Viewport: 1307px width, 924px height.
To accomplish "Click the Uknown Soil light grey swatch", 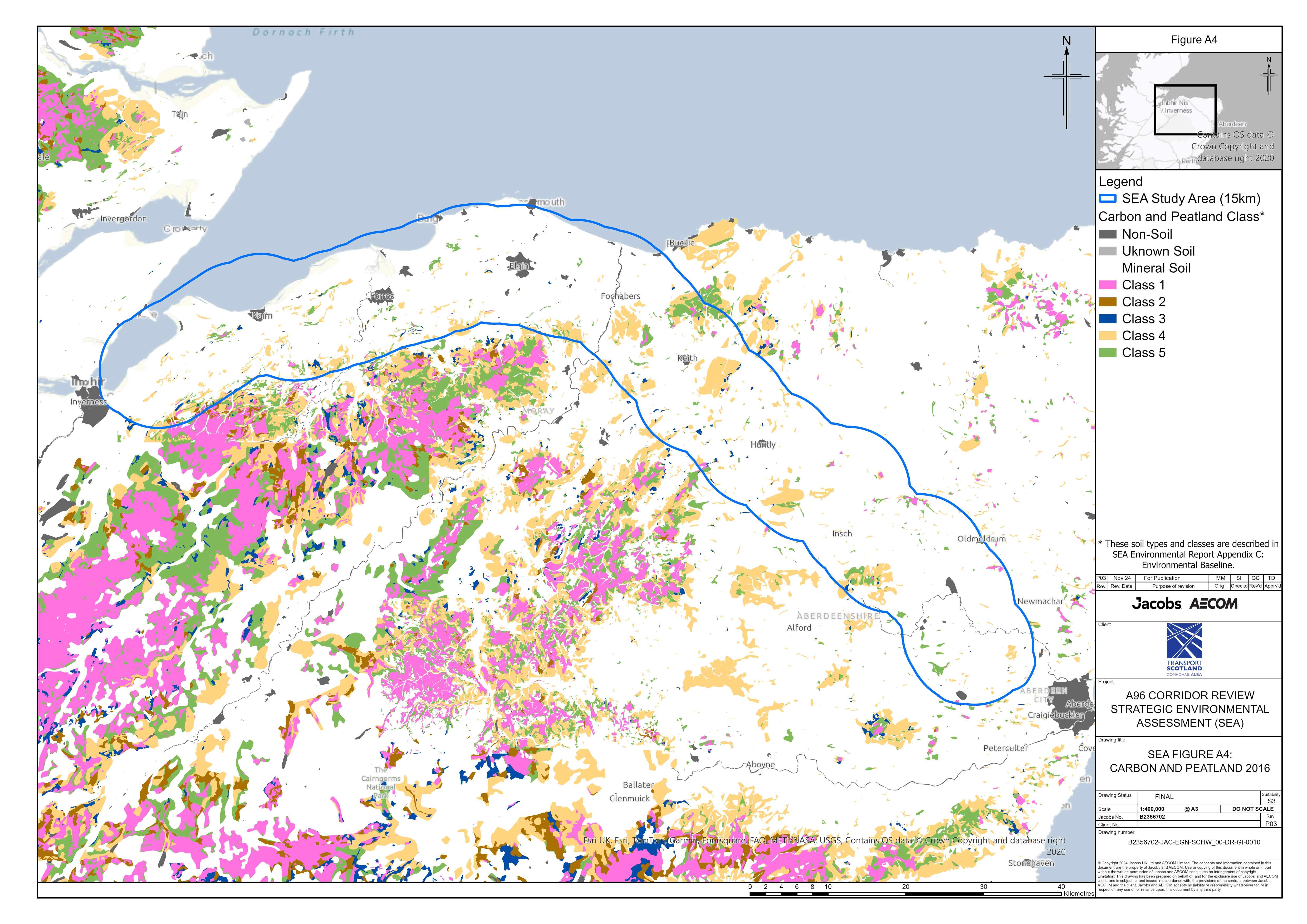I will pyautogui.click(x=1107, y=252).
